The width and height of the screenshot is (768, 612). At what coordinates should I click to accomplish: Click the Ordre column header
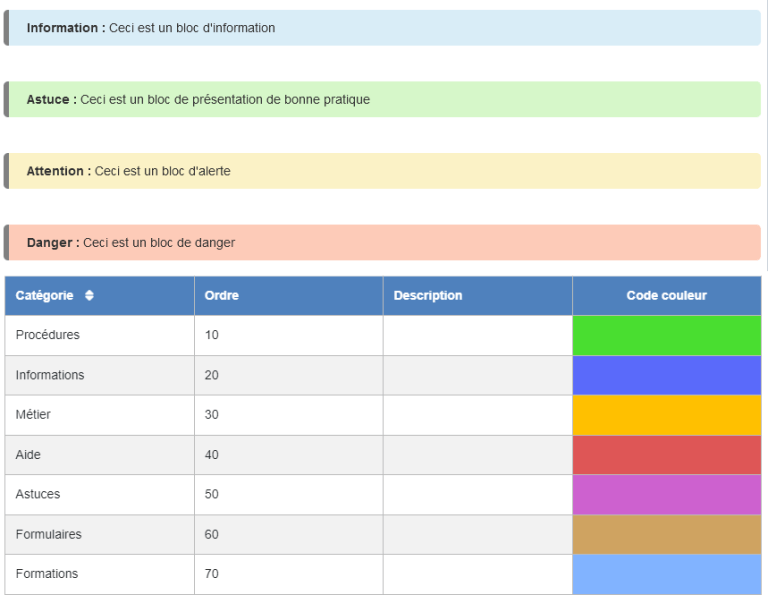coord(222,296)
